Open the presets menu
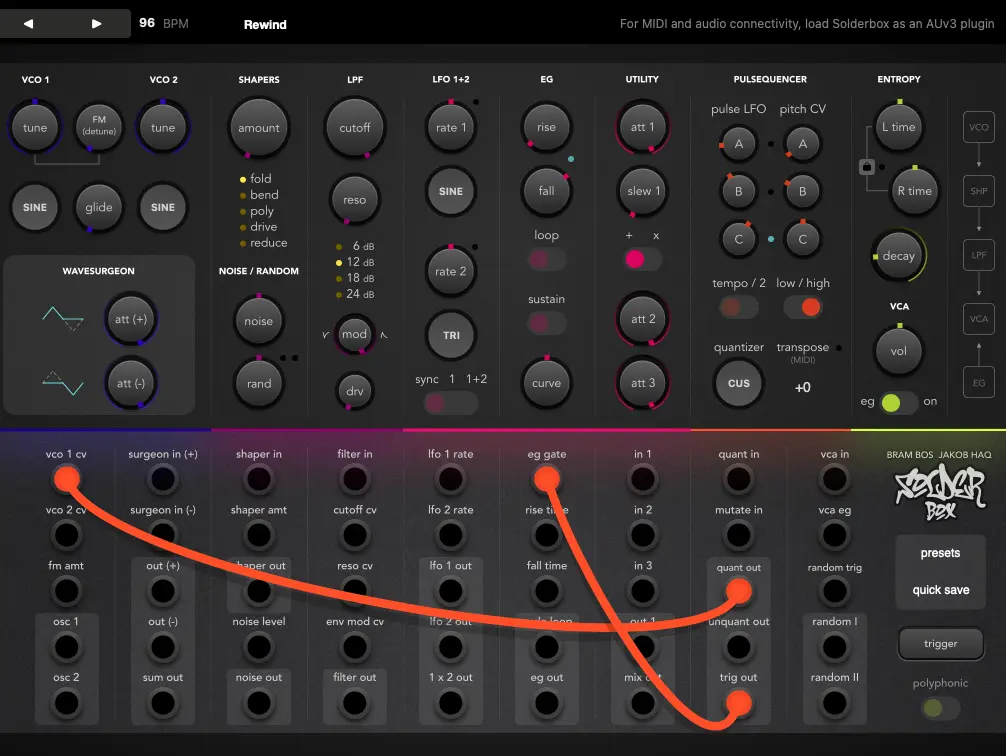The height and width of the screenshot is (756, 1006). click(941, 553)
